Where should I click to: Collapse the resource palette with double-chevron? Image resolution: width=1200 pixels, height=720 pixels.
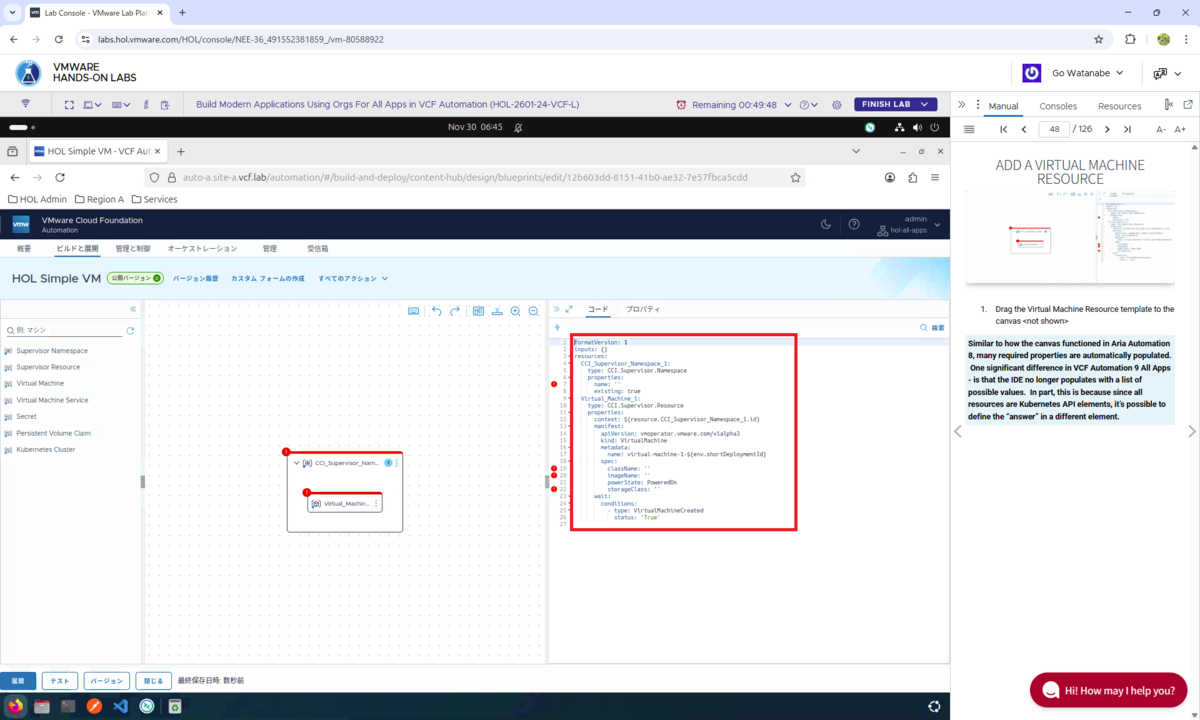pos(133,309)
